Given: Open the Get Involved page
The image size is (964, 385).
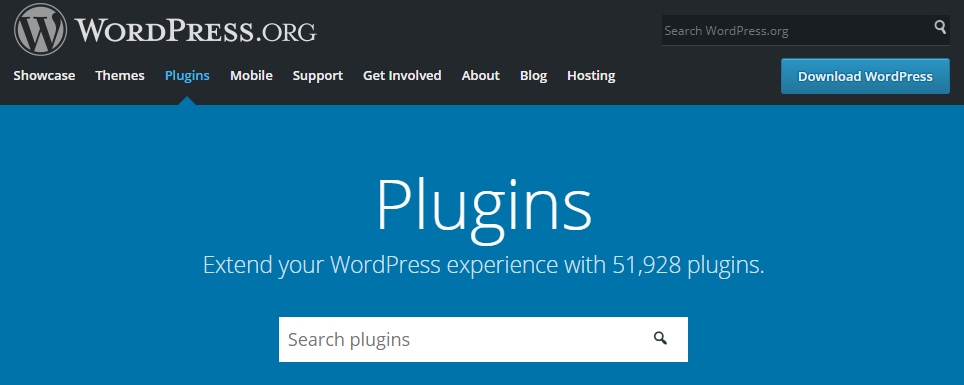Looking at the screenshot, I should pyautogui.click(x=402, y=76).
